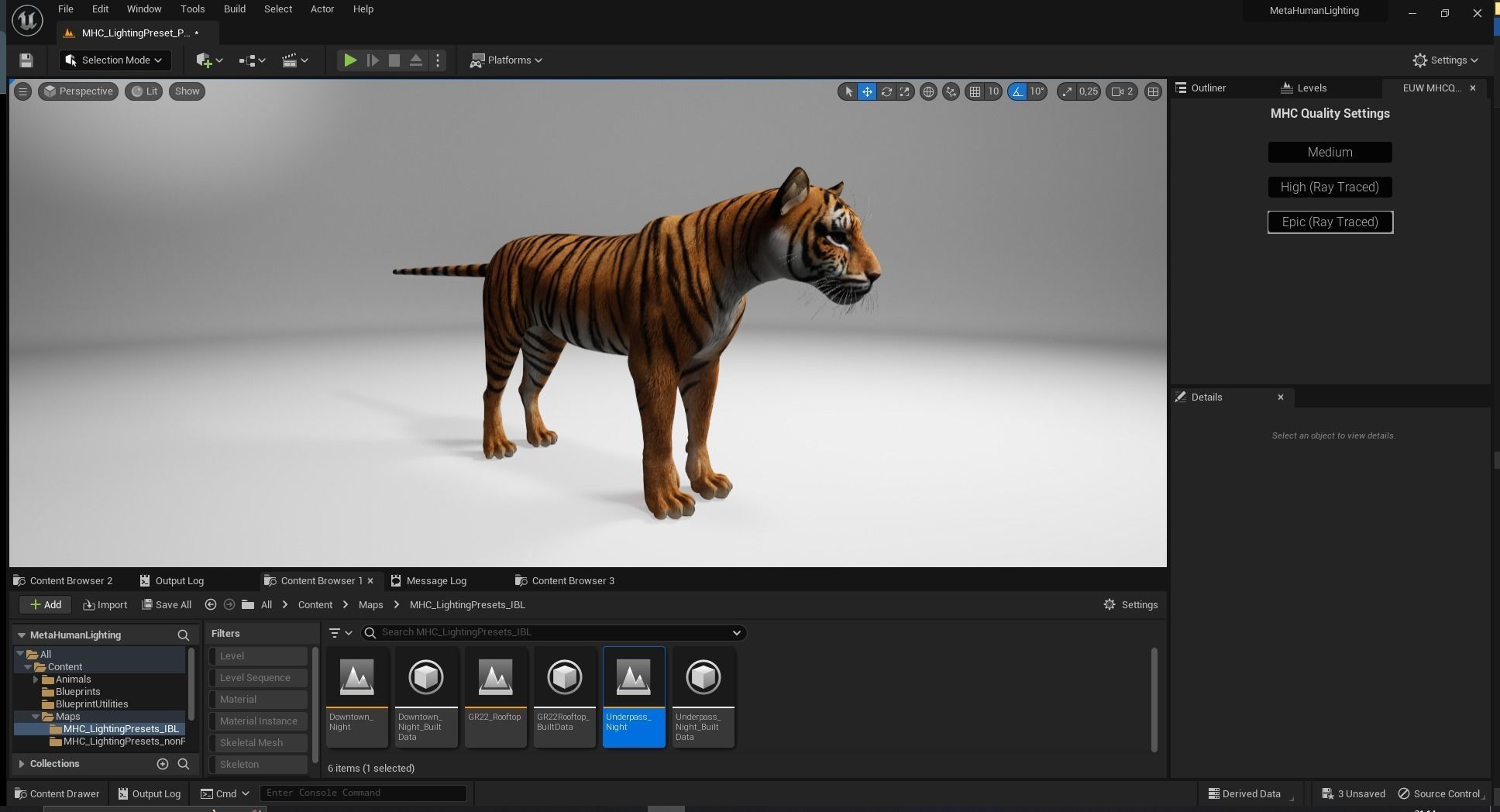Select Medium quality setting
The image size is (1500, 812).
[1330, 152]
